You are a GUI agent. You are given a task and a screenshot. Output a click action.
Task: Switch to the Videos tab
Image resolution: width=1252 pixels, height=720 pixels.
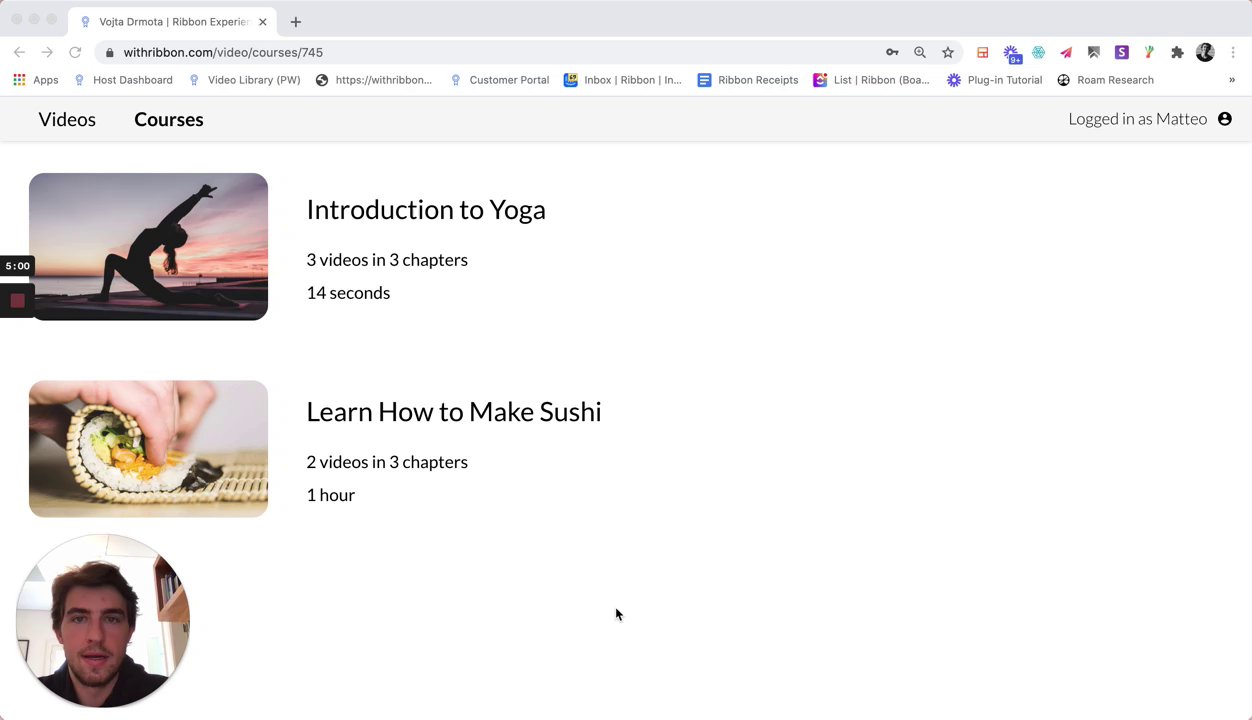(x=67, y=119)
